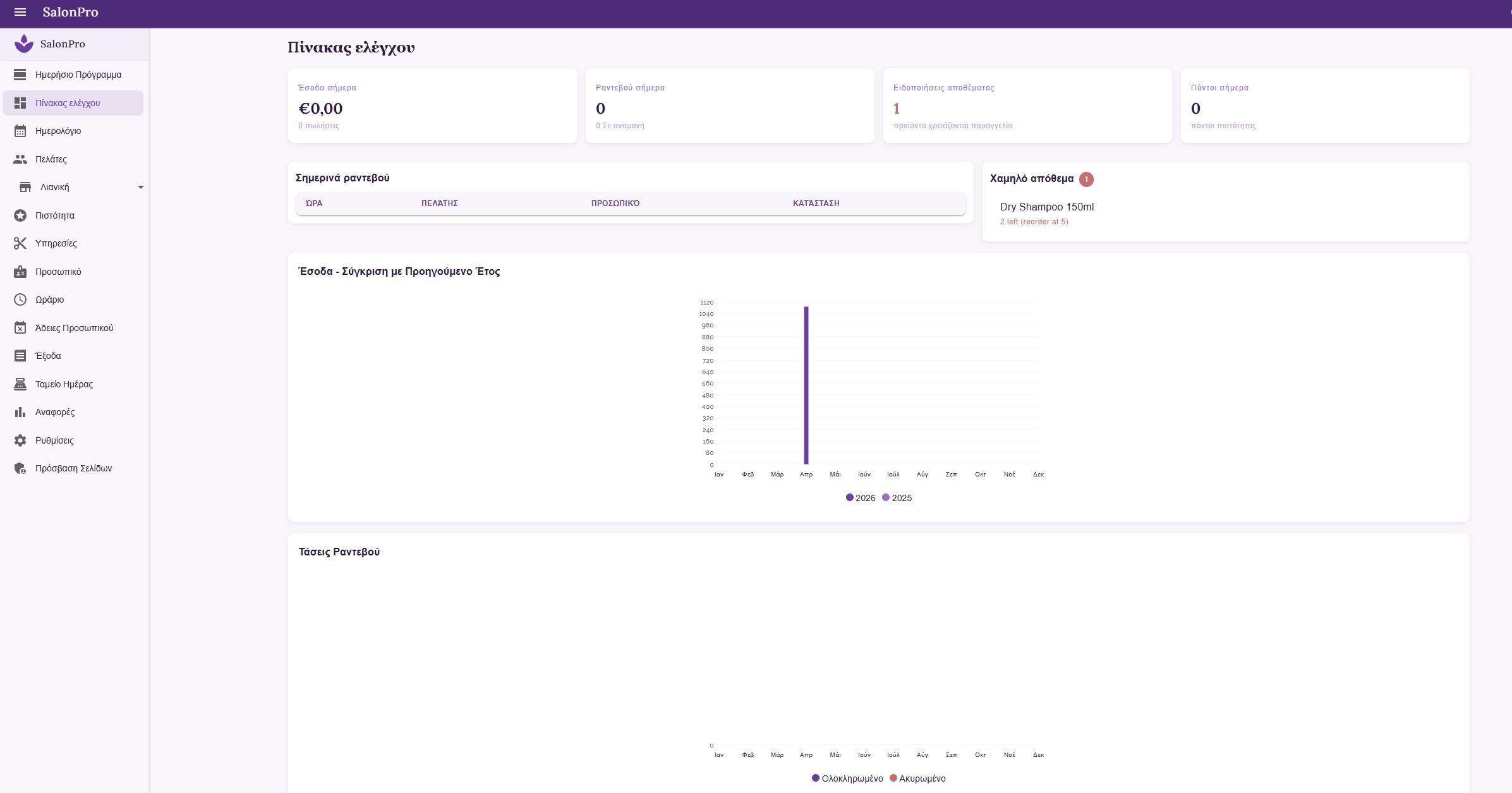Open the Προσωπικό page
The width and height of the screenshot is (1512, 793).
(73, 272)
